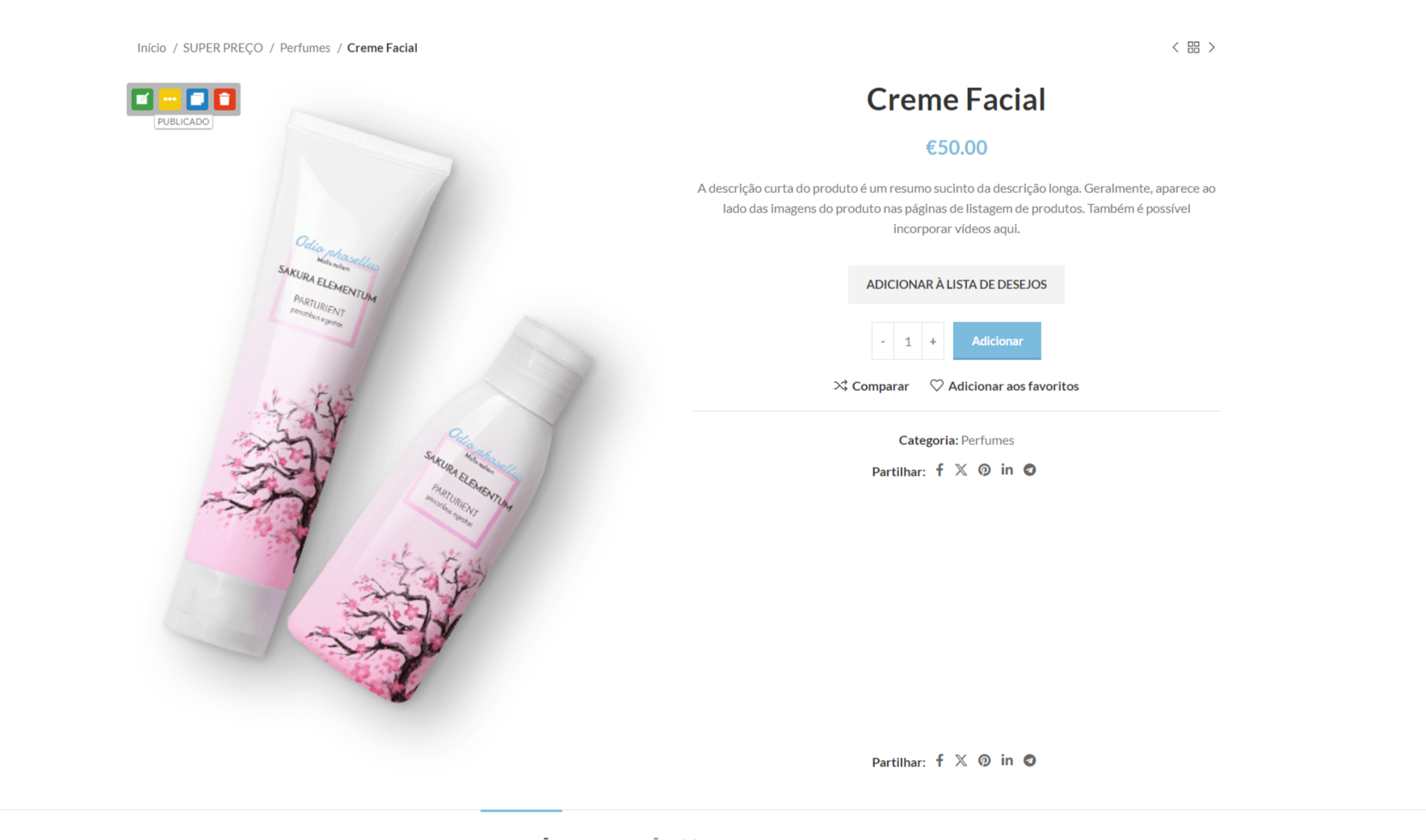Click the quantity input field
Viewport: 1426px width, 840px height.
[907, 341]
